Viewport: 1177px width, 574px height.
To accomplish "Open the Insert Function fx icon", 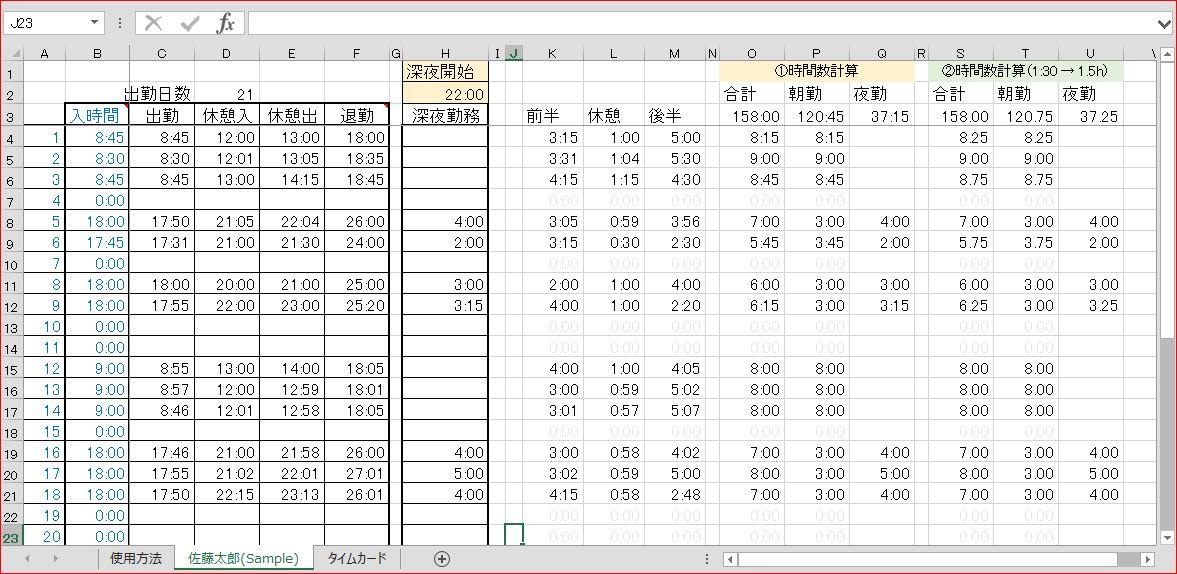I will pyautogui.click(x=225, y=23).
